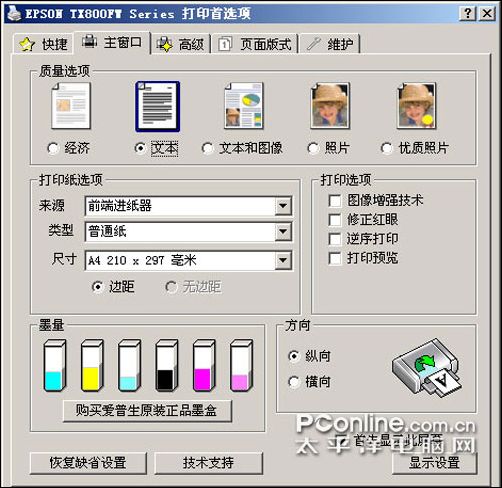
Task: Click the 恢复缺省设置 restore defaults button
Action: 88,463
